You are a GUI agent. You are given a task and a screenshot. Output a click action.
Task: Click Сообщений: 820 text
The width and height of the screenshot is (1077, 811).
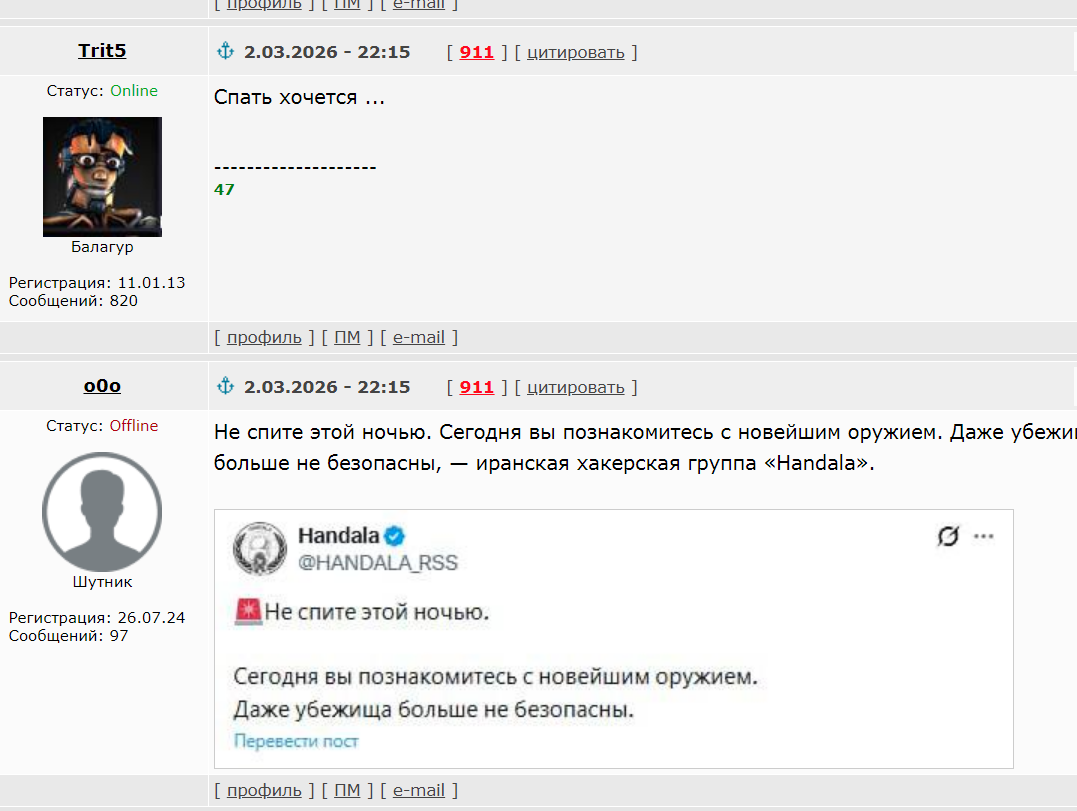(73, 301)
